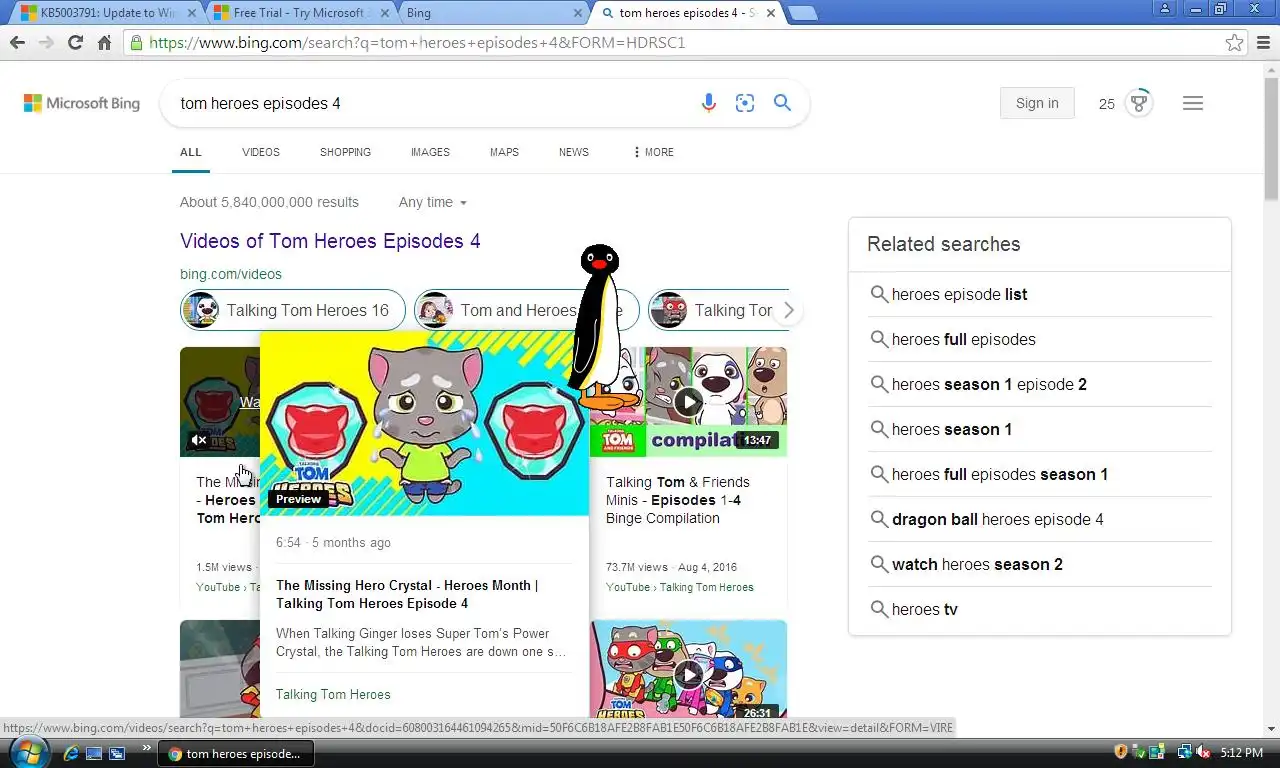Image resolution: width=1280 pixels, height=768 pixels.
Task: Select the MAPS search category
Action: click(x=504, y=152)
